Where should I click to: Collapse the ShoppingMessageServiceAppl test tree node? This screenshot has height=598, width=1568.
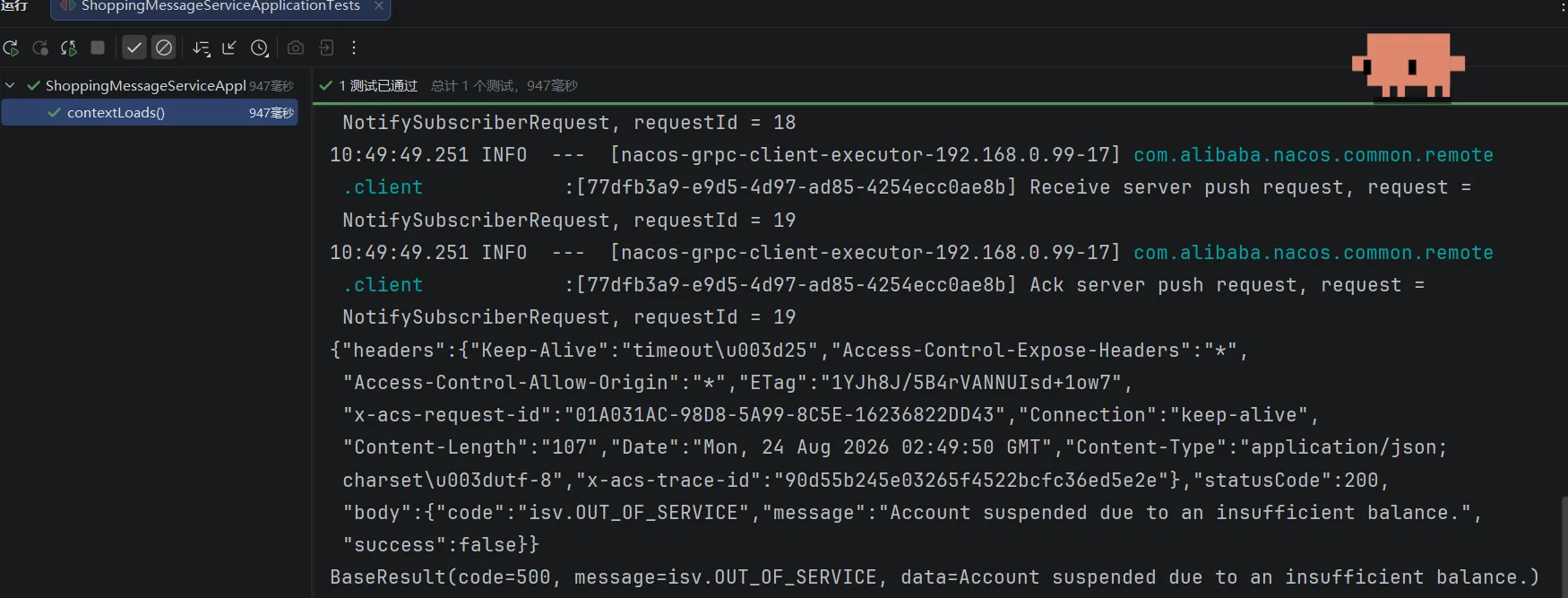click(x=11, y=85)
